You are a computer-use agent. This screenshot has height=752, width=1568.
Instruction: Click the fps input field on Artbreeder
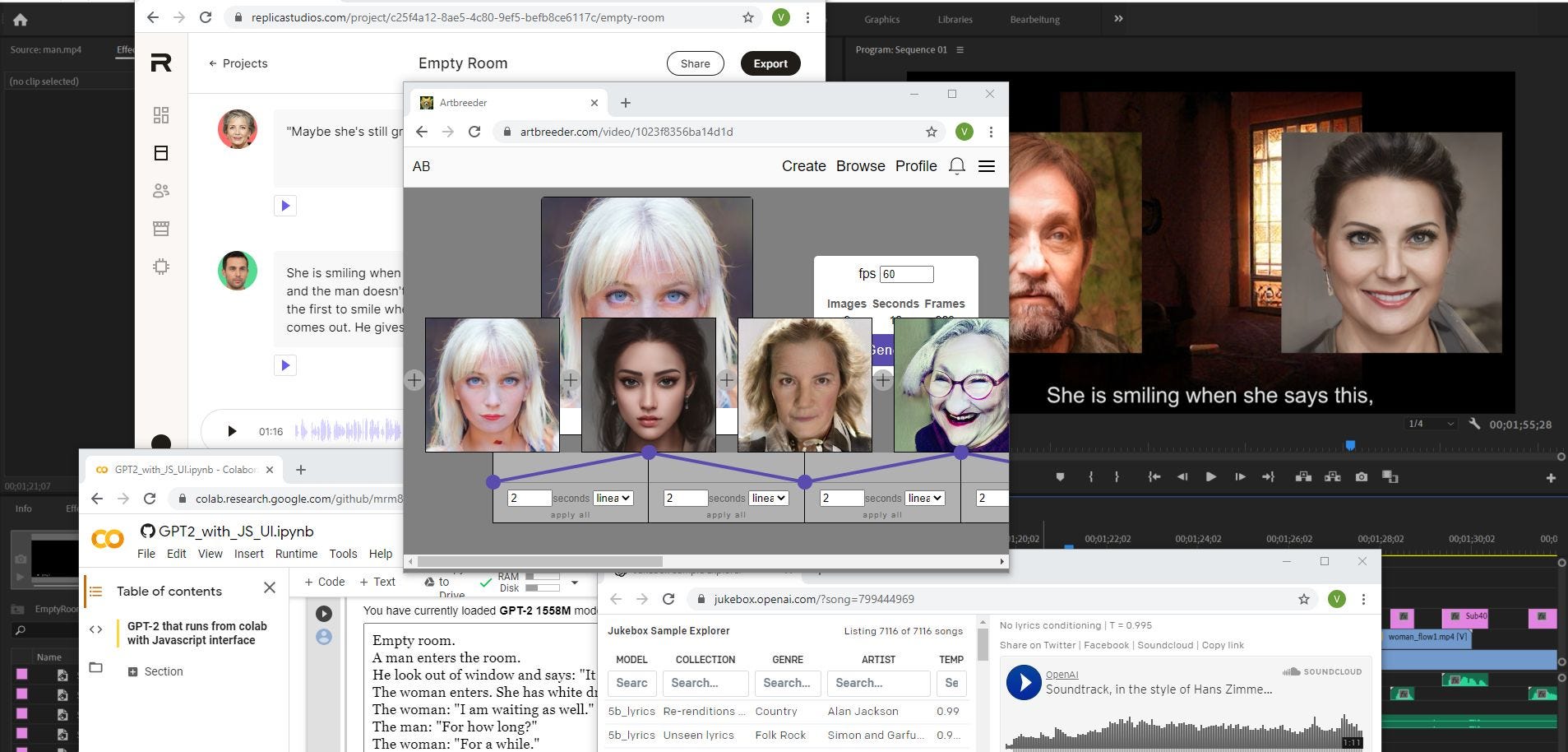pos(907,273)
